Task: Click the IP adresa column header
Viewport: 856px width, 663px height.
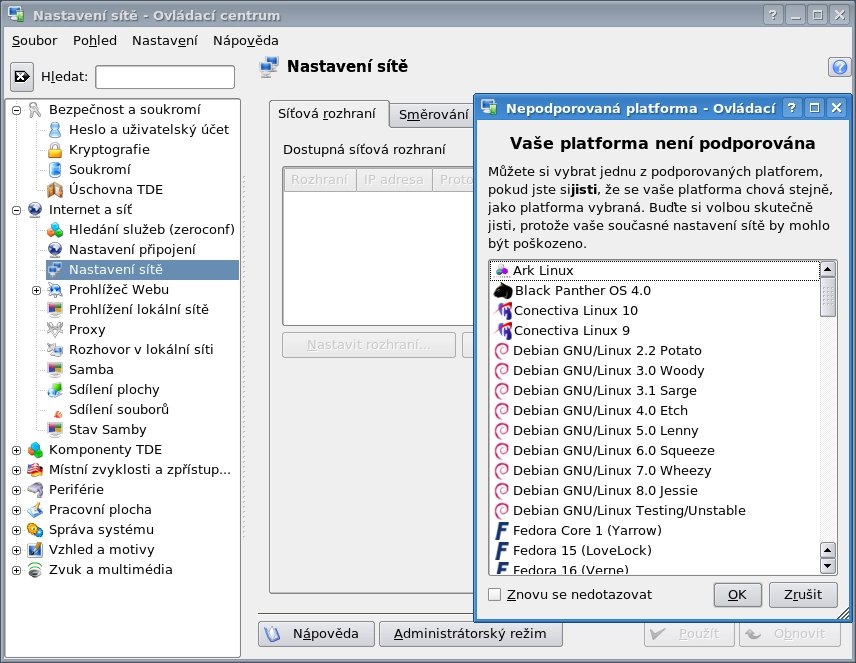Action: coord(394,180)
